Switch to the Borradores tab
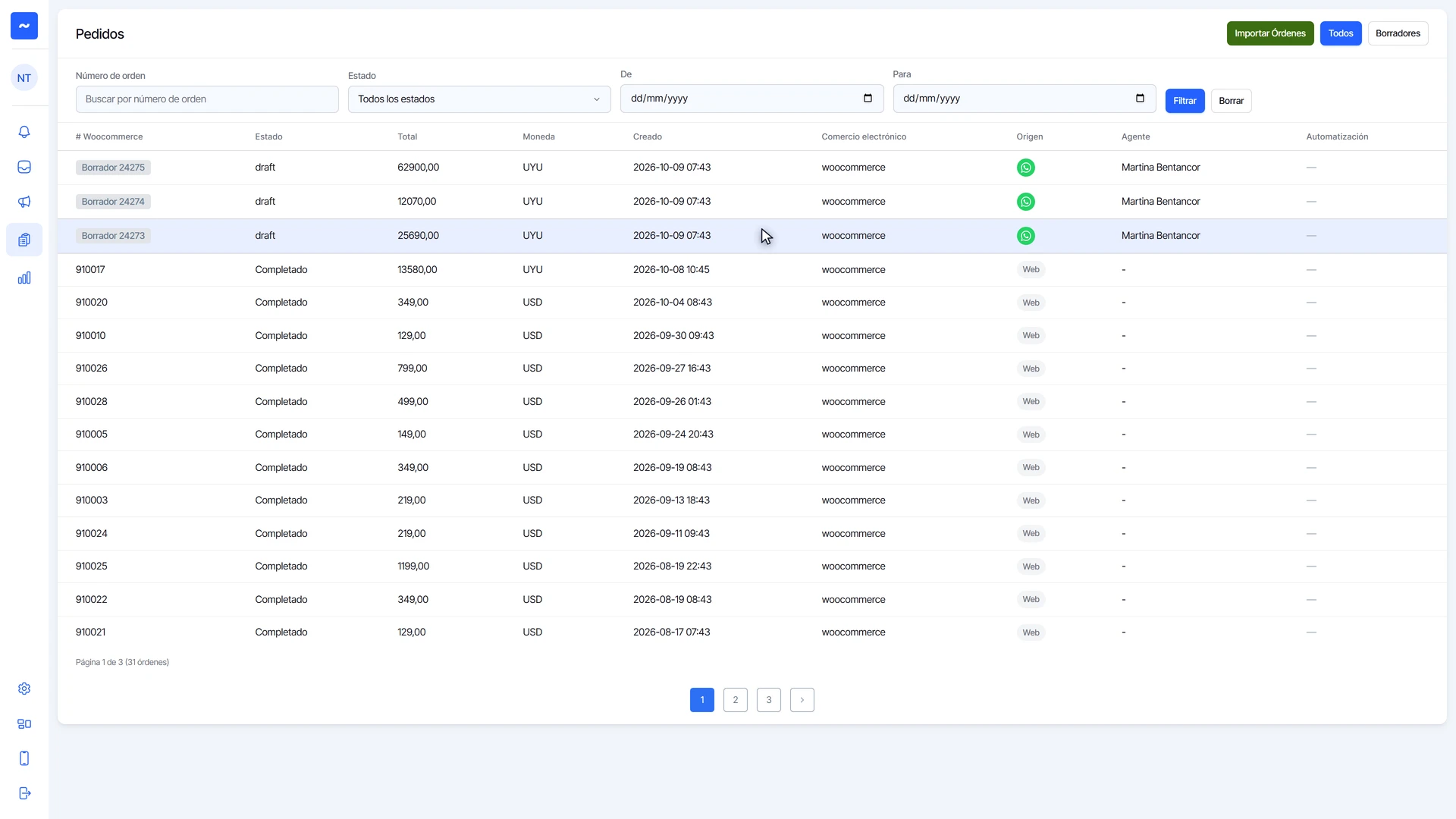This screenshot has height=819, width=1456. pos(1398,33)
